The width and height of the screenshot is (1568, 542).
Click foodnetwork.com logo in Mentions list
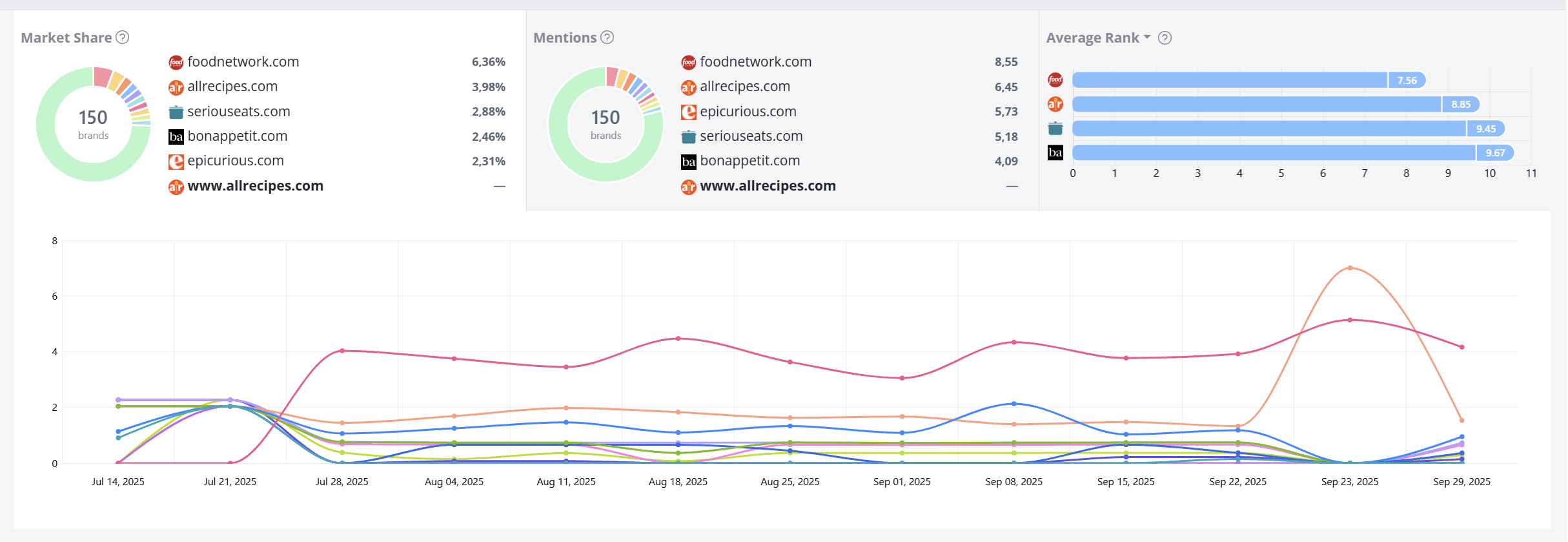pos(688,63)
